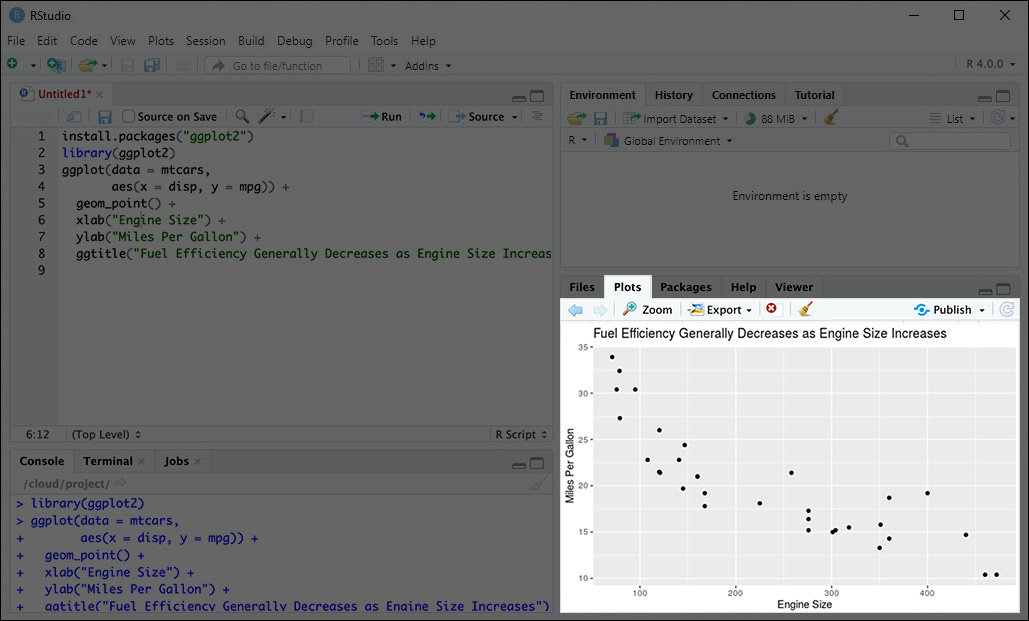Click the Create Project icon

point(56,65)
